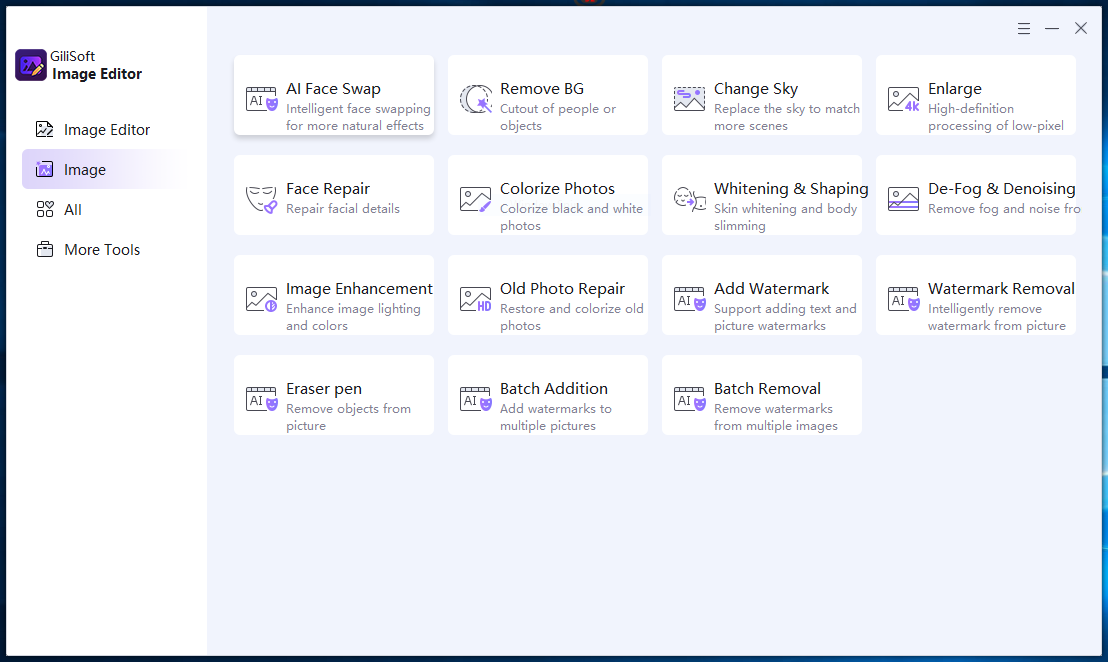Open Enlarge title
Image resolution: width=1108 pixels, height=662 pixels.
pos(955,89)
